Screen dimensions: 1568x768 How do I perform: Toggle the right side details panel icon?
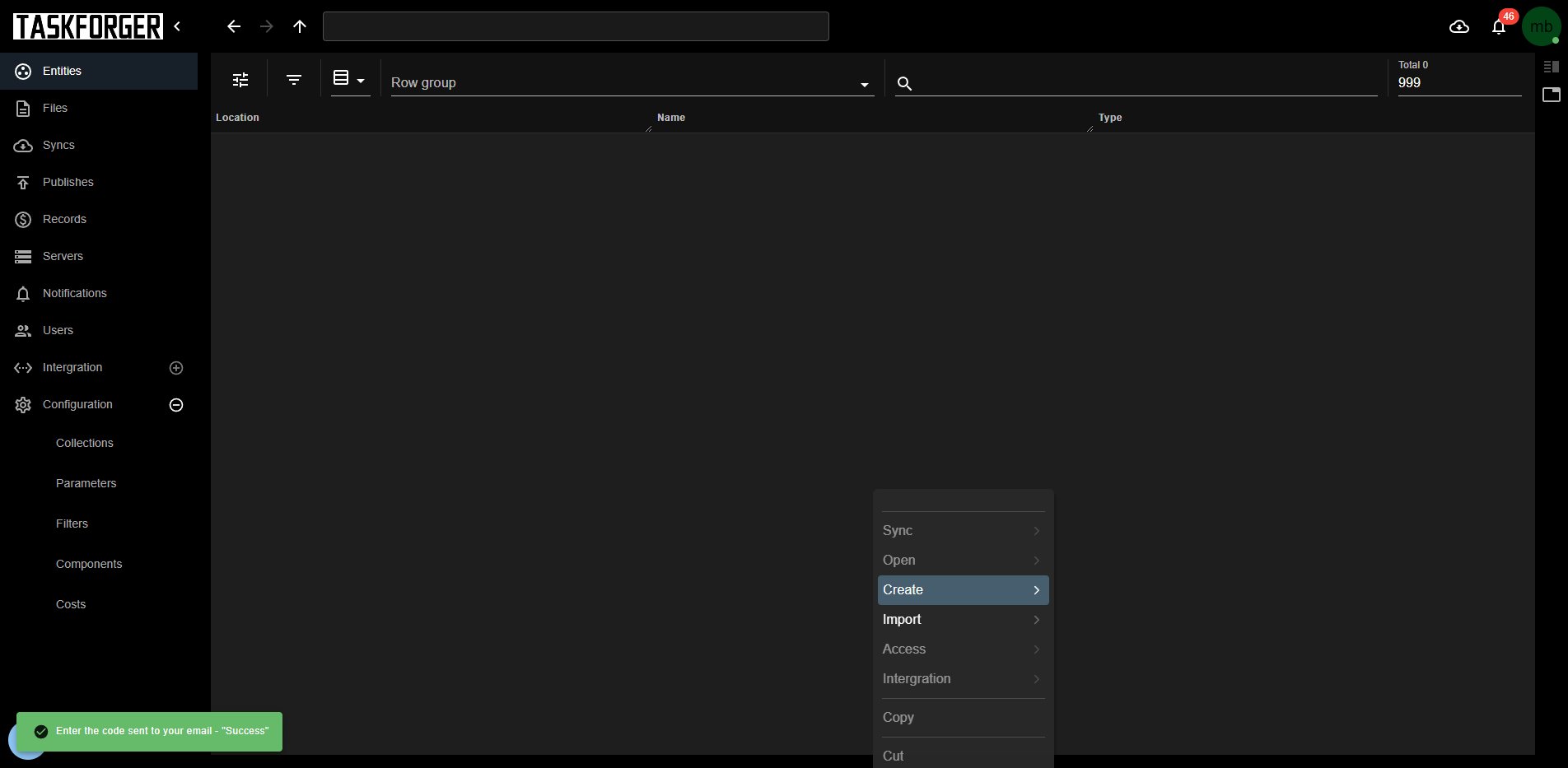[x=1552, y=66]
